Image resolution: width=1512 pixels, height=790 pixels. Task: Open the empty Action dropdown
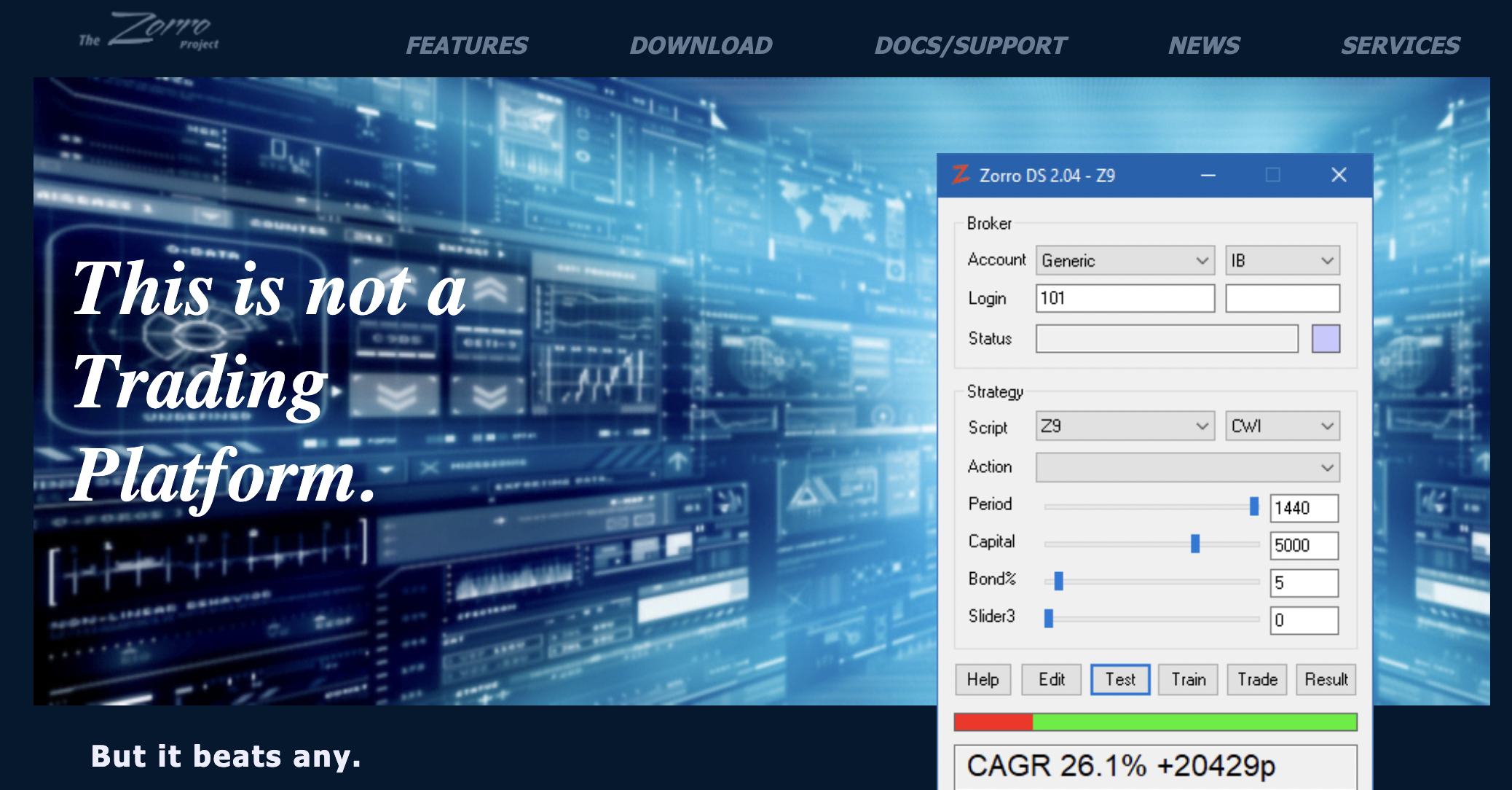click(1188, 467)
